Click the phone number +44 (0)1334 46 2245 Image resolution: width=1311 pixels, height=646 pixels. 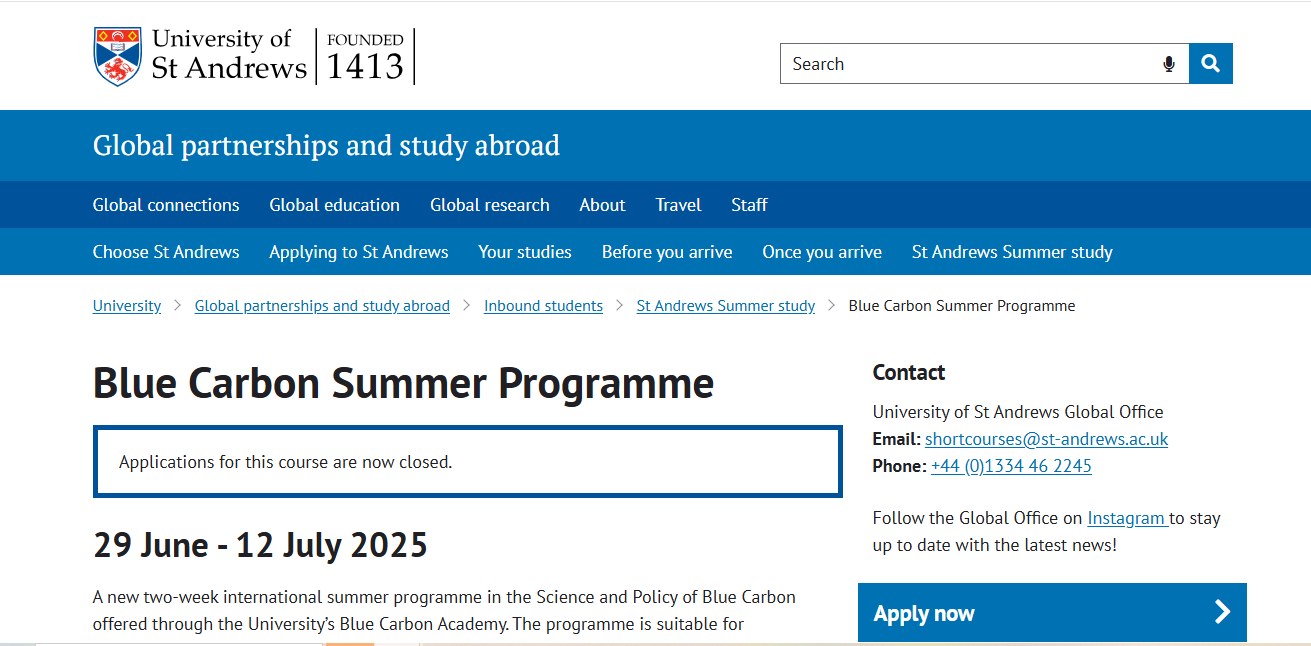click(x=1011, y=466)
